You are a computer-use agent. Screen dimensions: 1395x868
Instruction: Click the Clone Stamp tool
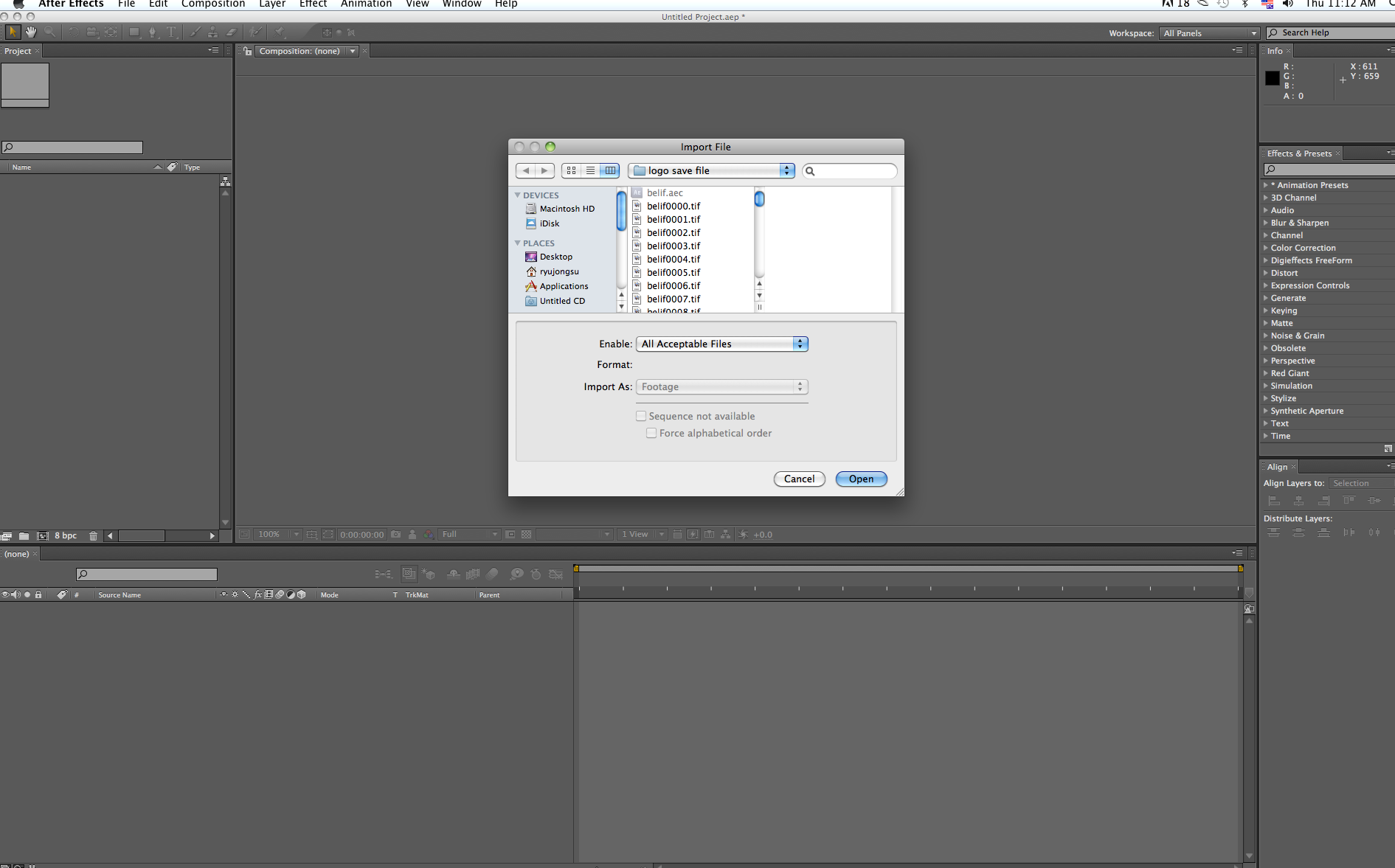(x=212, y=32)
